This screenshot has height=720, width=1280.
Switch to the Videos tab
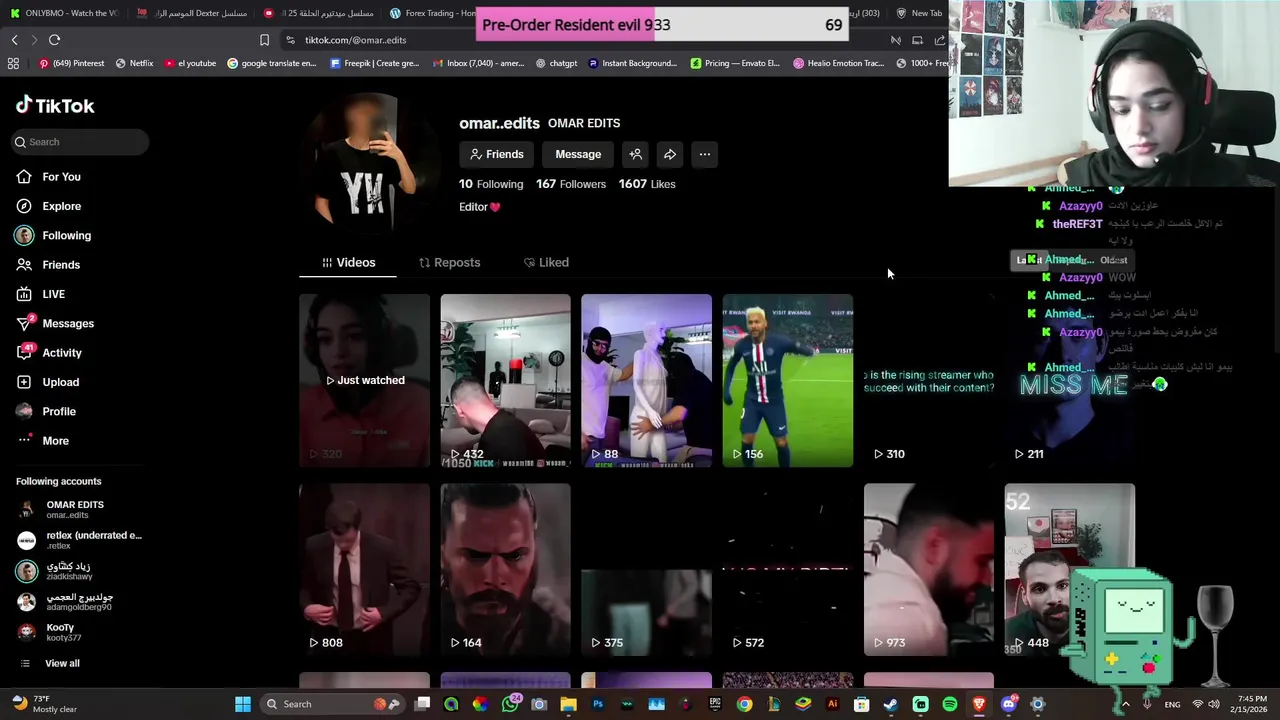(348, 262)
